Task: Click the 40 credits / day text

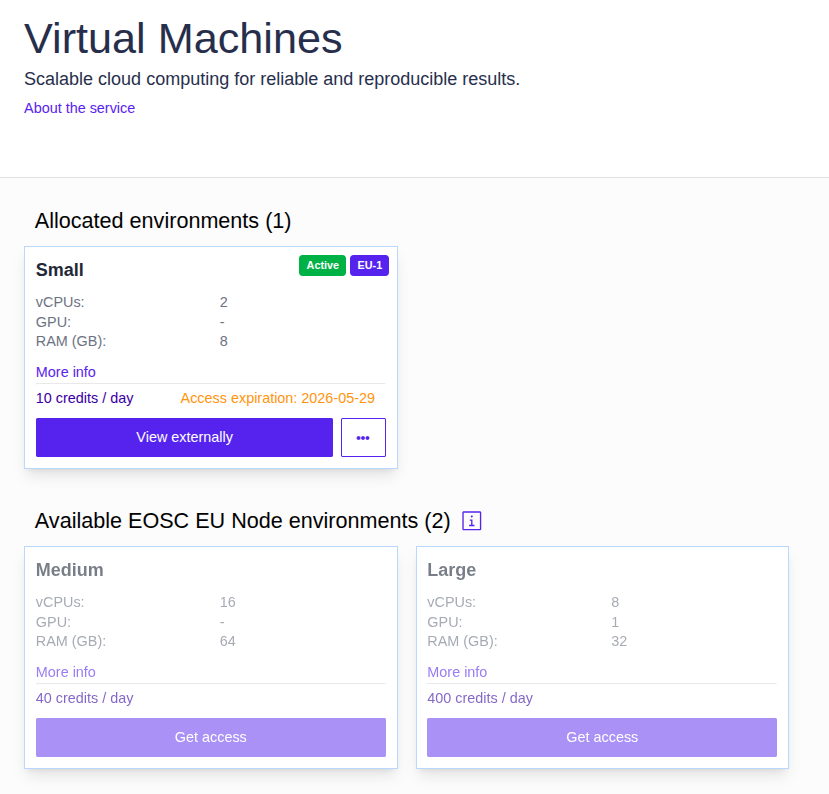Action: click(84, 698)
